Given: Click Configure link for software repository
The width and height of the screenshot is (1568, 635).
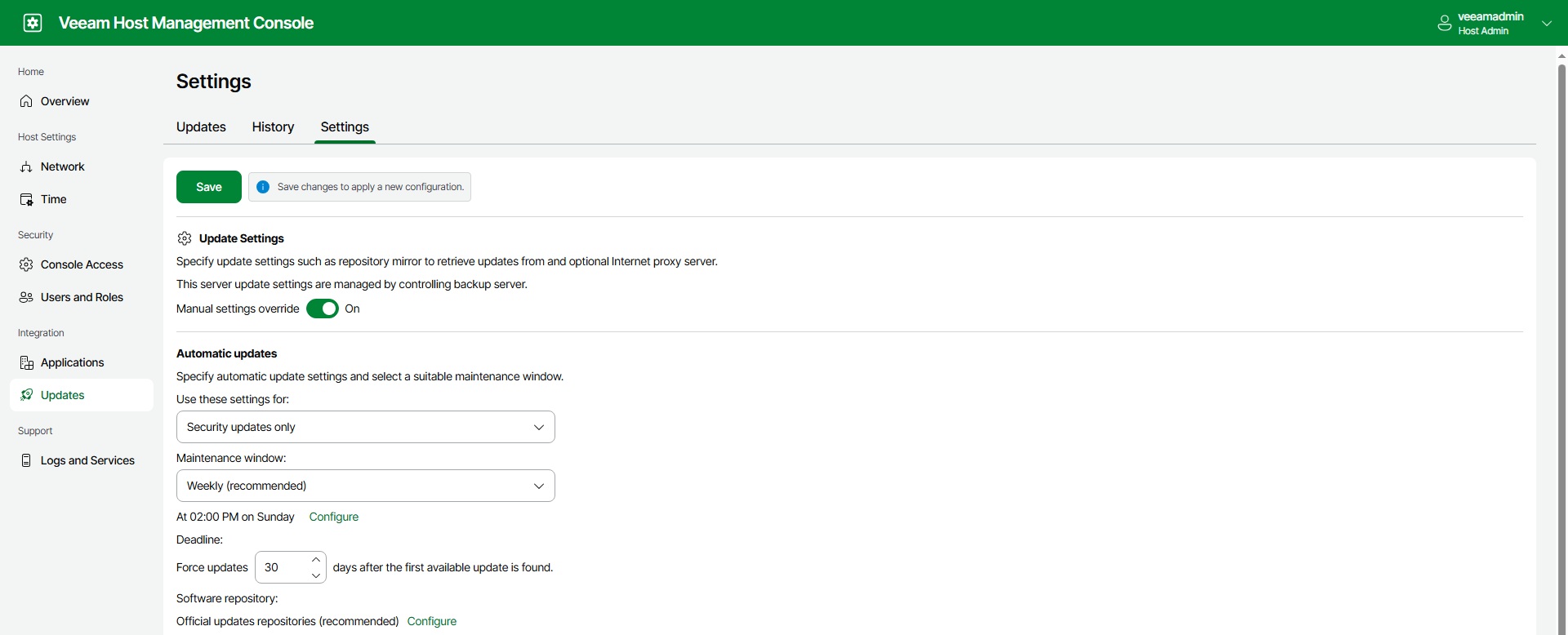Looking at the screenshot, I should coord(431,621).
